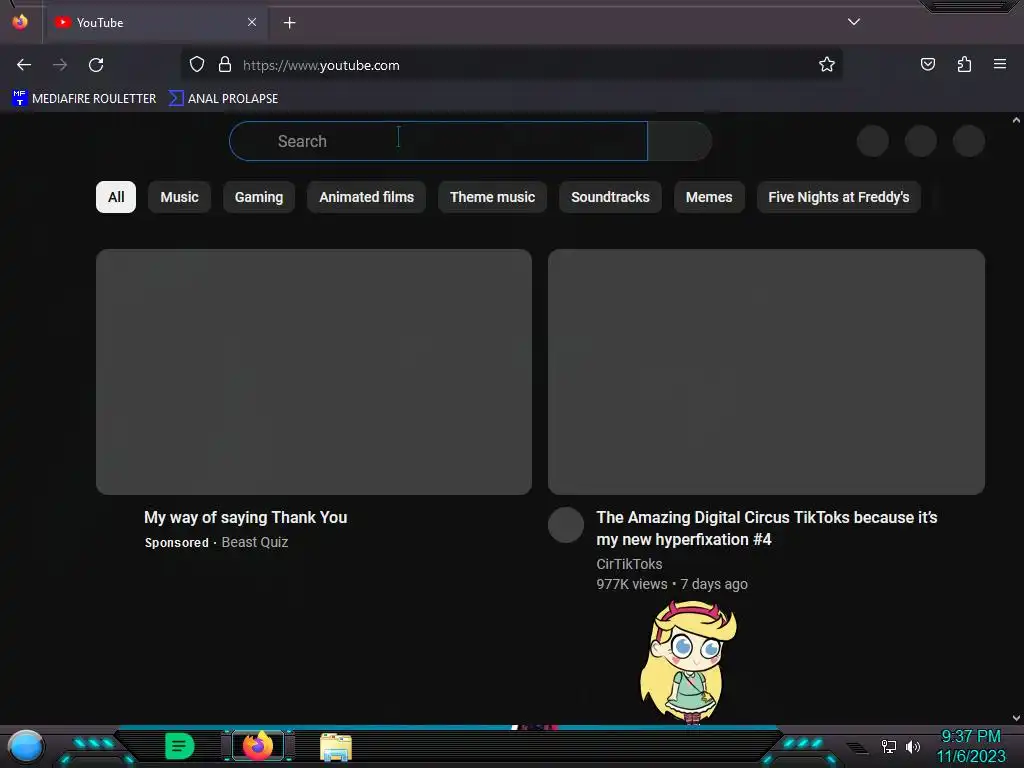This screenshot has width=1024, height=768.
Task: Click the last circular header account placeholder
Action: pyautogui.click(x=969, y=141)
